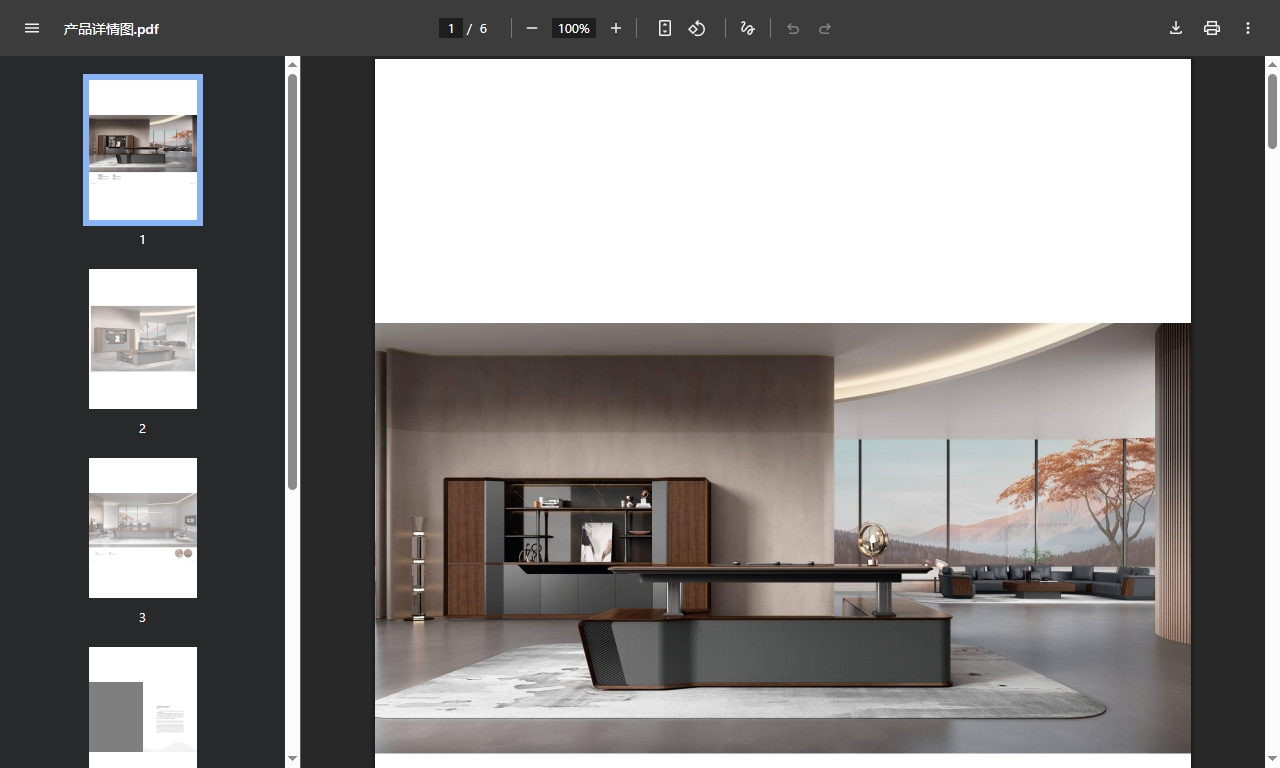This screenshot has height=768, width=1280.
Task: Click the zoom in plus icon
Action: [616, 28]
